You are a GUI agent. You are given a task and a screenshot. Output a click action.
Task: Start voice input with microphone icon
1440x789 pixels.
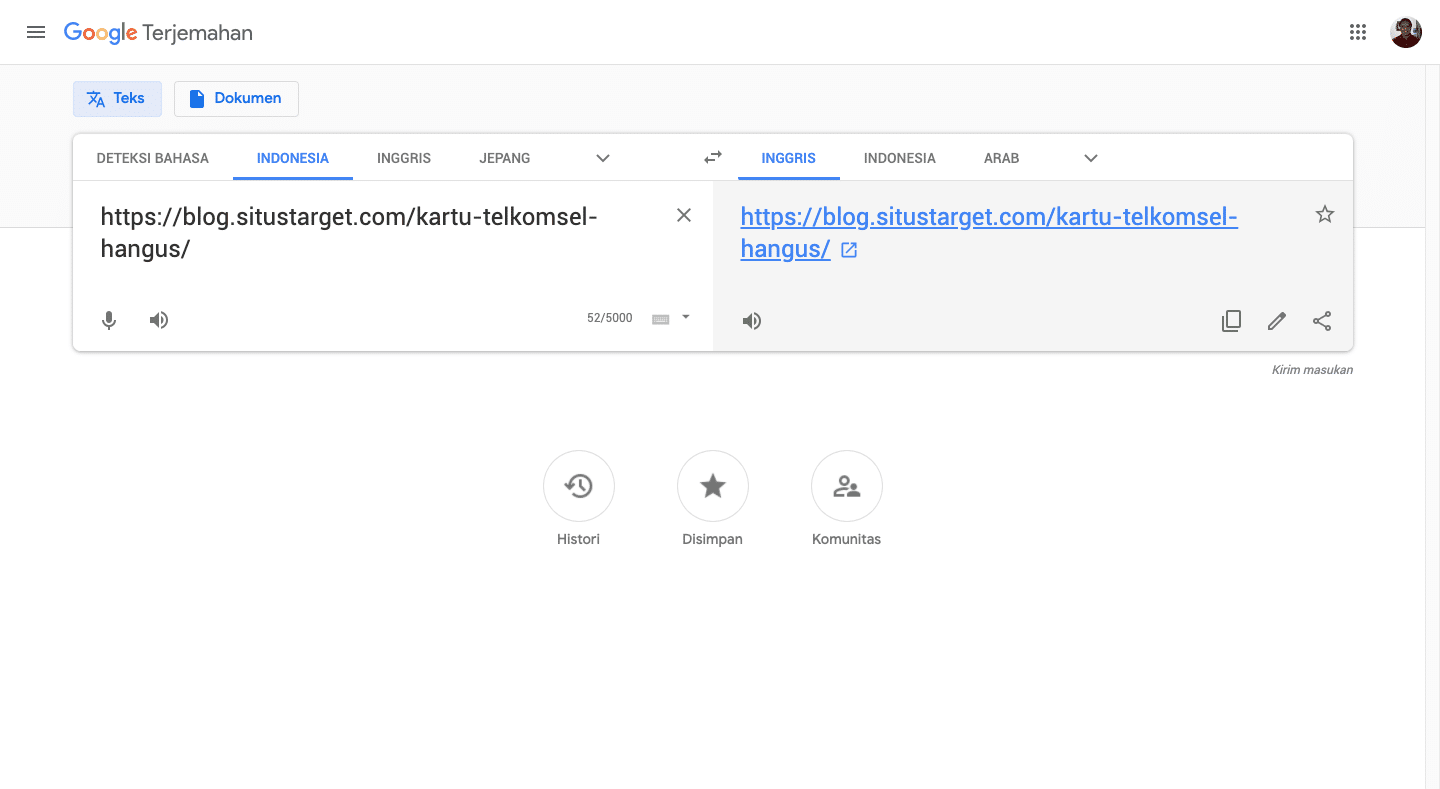tap(109, 320)
